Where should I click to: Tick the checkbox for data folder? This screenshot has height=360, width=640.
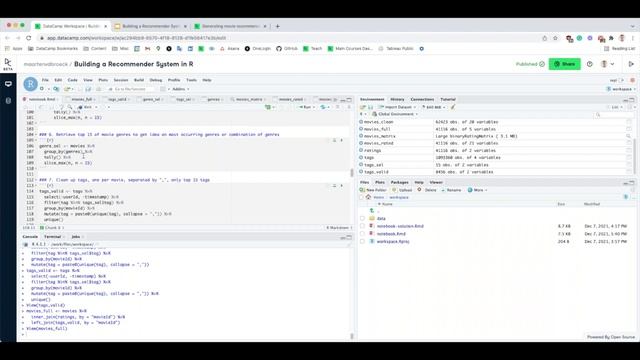coord(362,218)
